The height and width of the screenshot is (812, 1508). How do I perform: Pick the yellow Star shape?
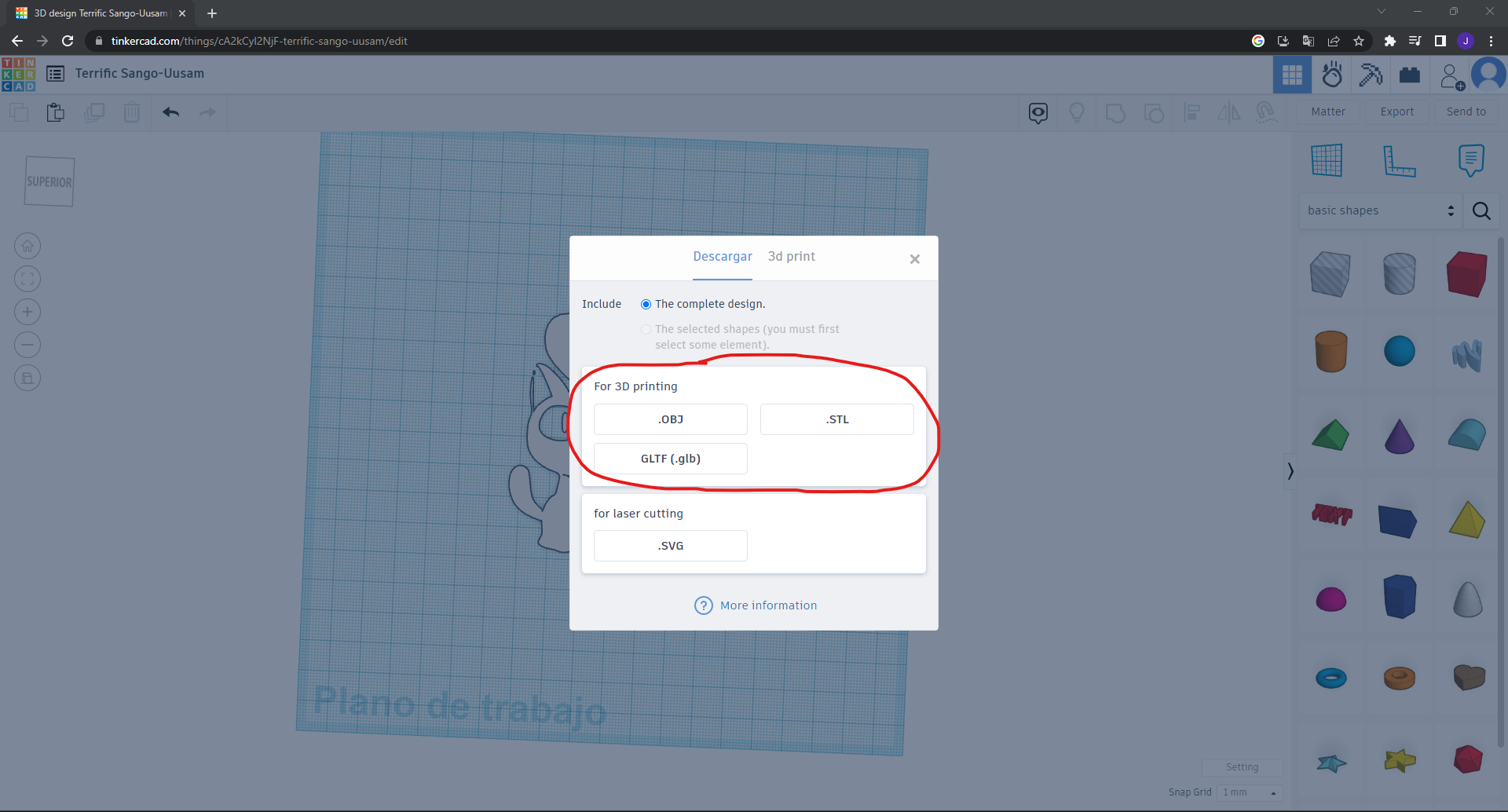point(1400,760)
